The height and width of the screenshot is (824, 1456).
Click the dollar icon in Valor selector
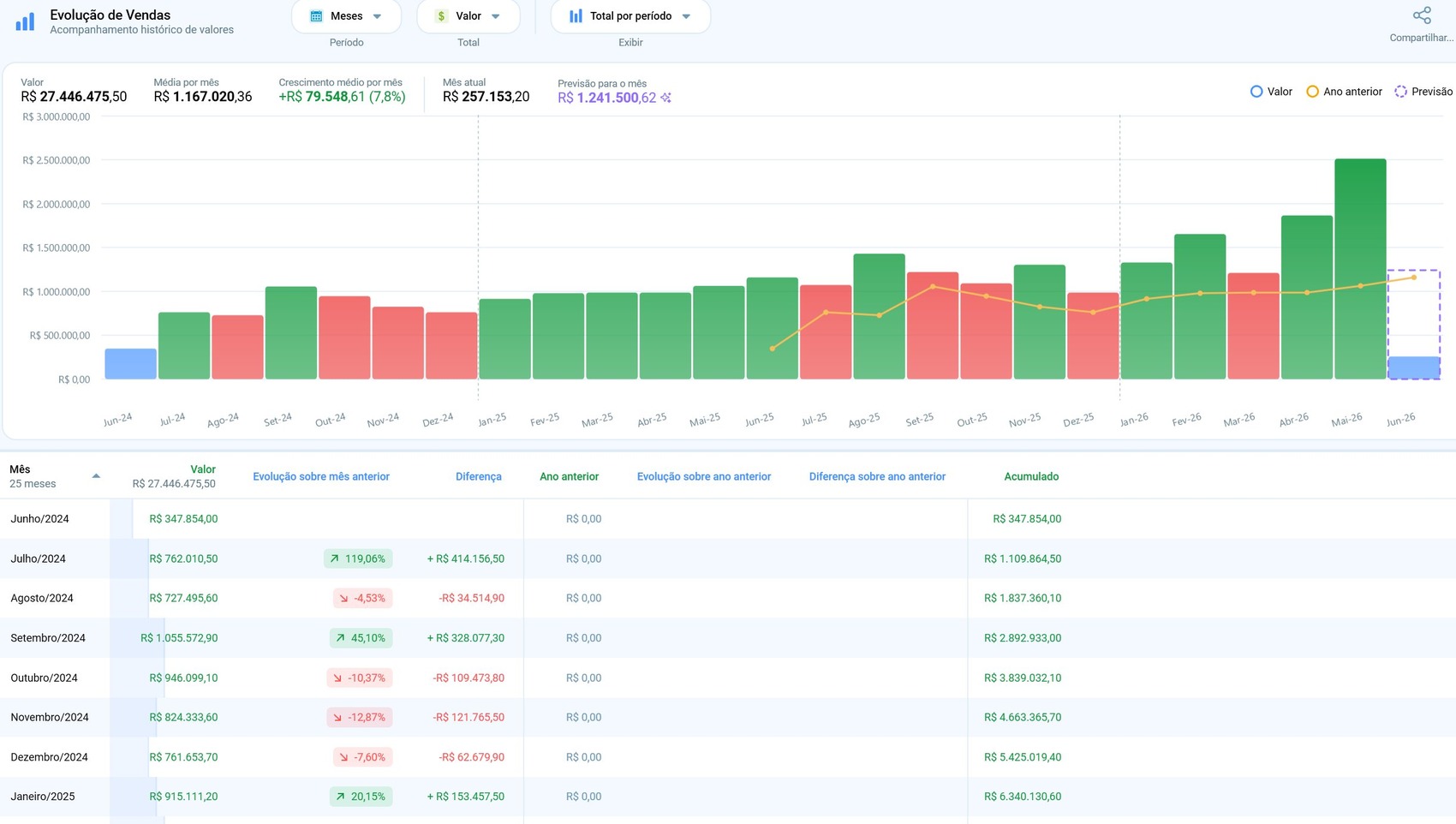pos(441,16)
